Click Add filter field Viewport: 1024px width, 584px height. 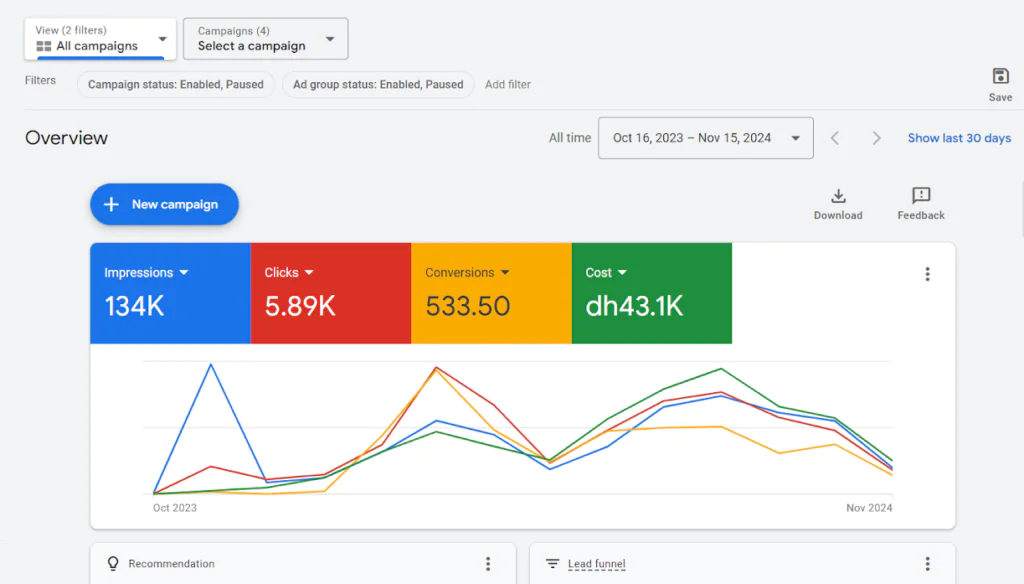tap(508, 84)
